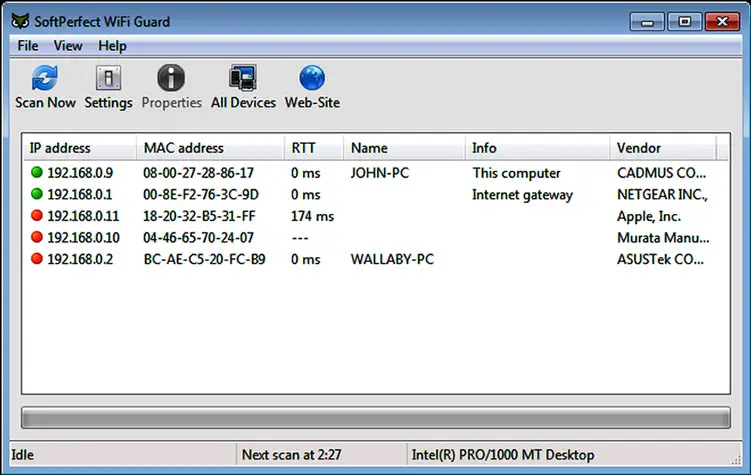
Task: Click the Properties info icon
Action: 171,78
